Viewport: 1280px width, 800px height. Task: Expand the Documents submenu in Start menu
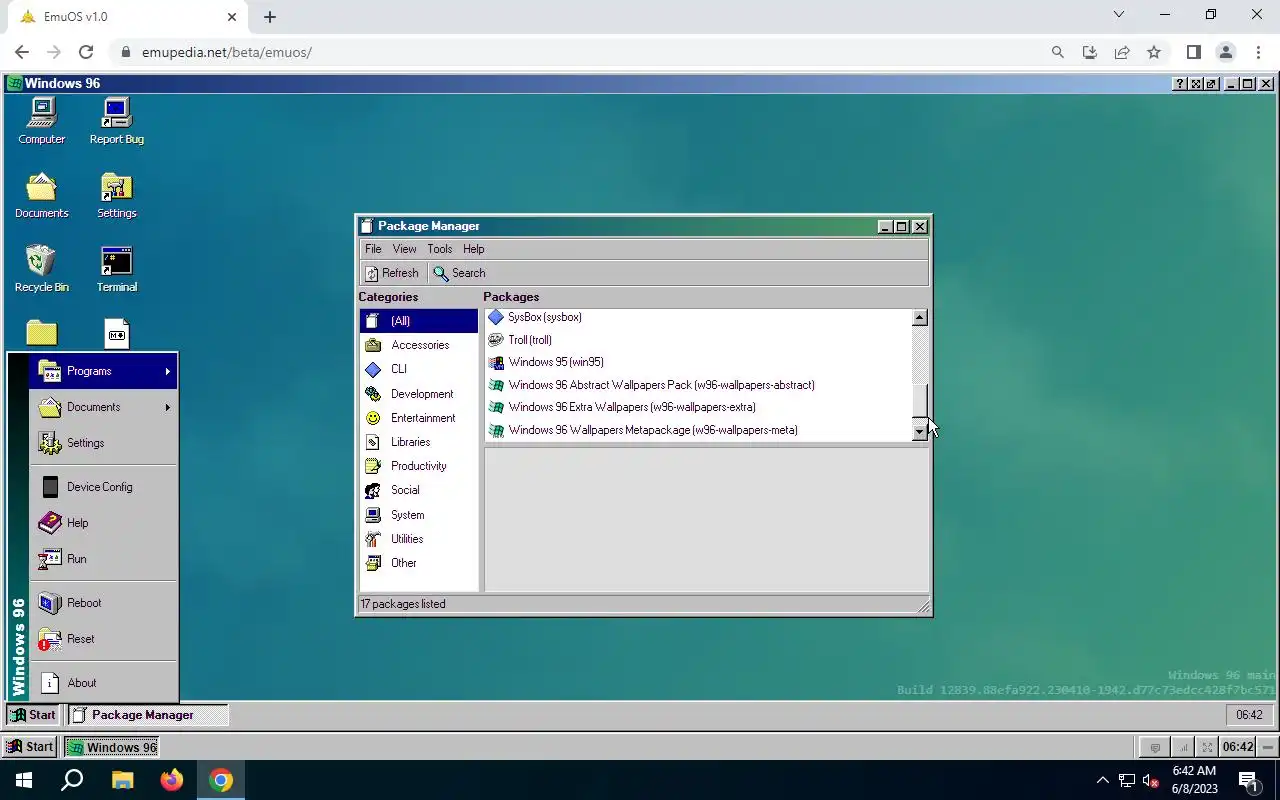pyautogui.click(x=104, y=407)
